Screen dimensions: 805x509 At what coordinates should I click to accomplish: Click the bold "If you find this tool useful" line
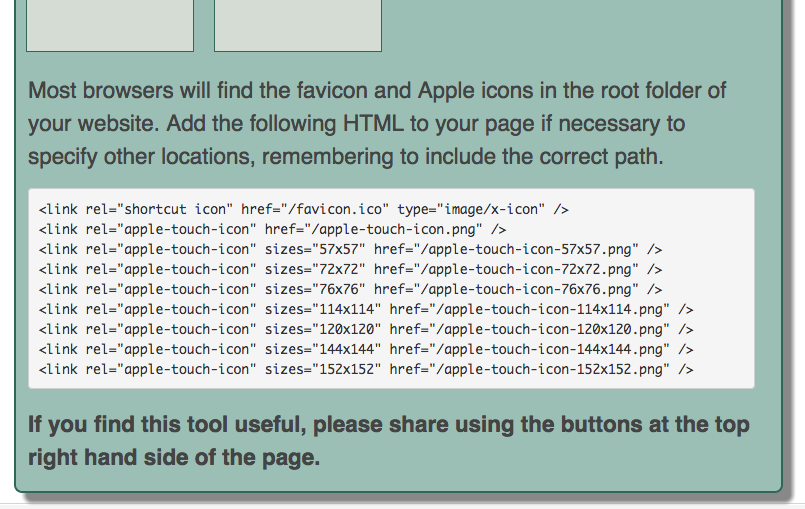pyautogui.click(x=389, y=425)
